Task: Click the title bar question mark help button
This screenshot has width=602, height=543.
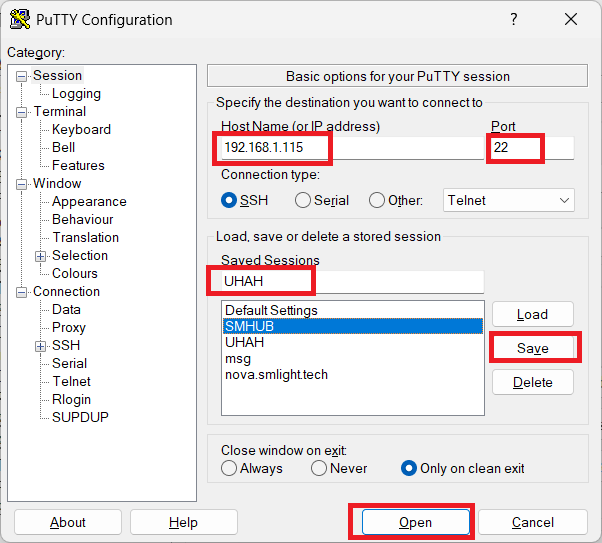Action: pos(514,20)
